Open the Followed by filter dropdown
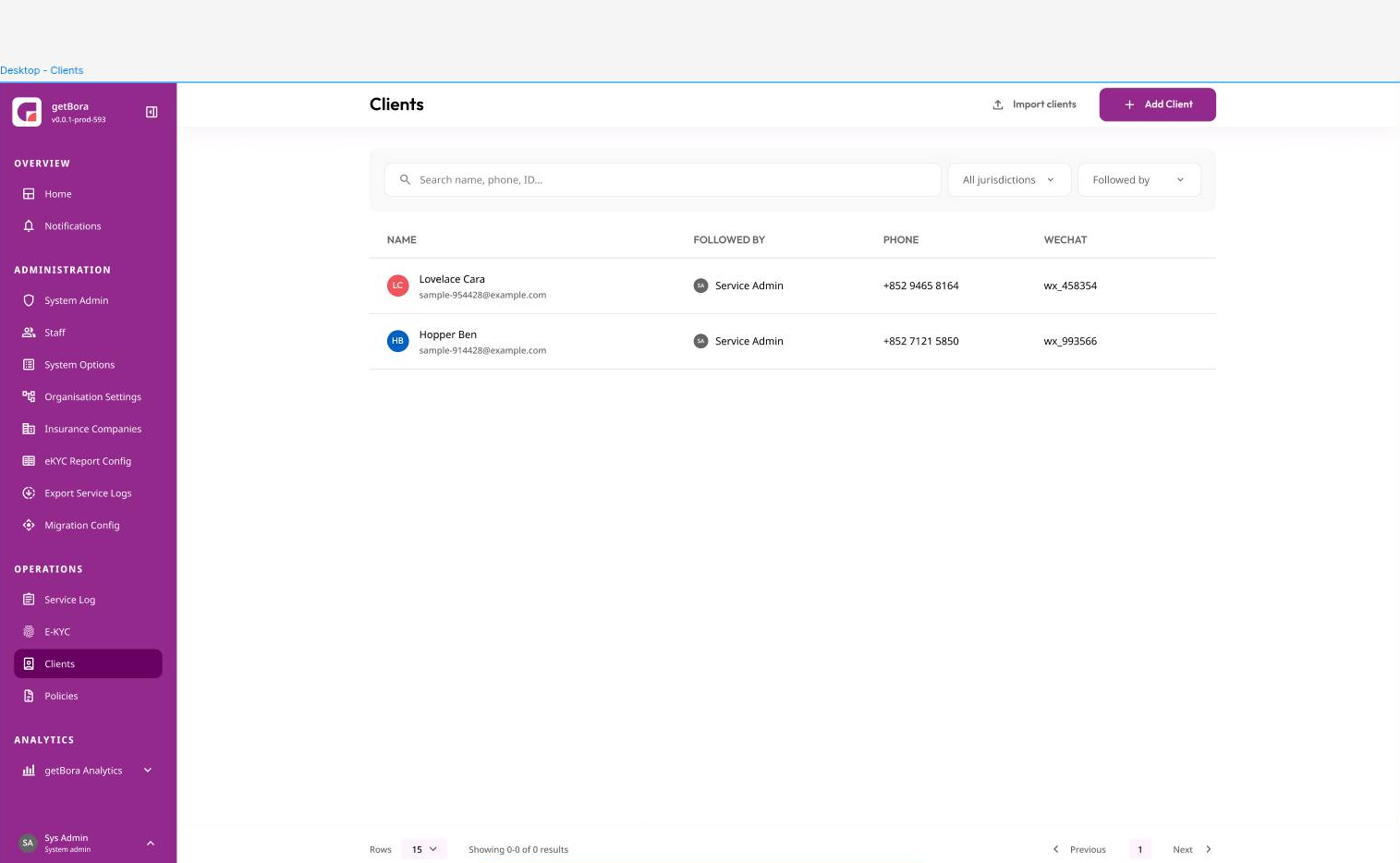1400x863 pixels. pyautogui.click(x=1139, y=180)
